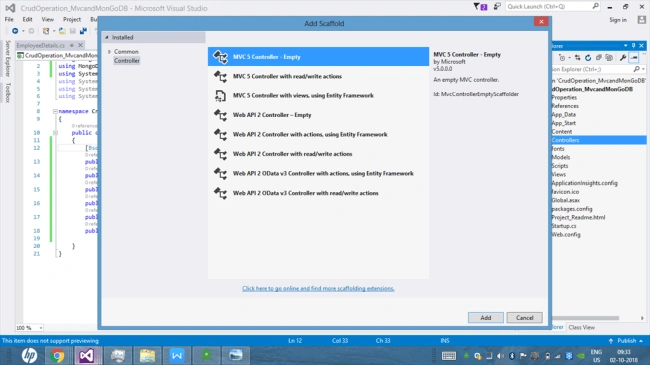This screenshot has height=365, width=650.
Task: Open the Publish status bar menu
Action: pyautogui.click(x=626, y=341)
